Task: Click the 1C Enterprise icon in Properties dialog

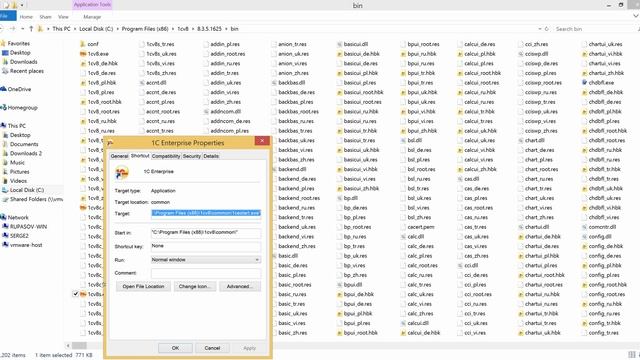Action: pyautogui.click(x=122, y=173)
